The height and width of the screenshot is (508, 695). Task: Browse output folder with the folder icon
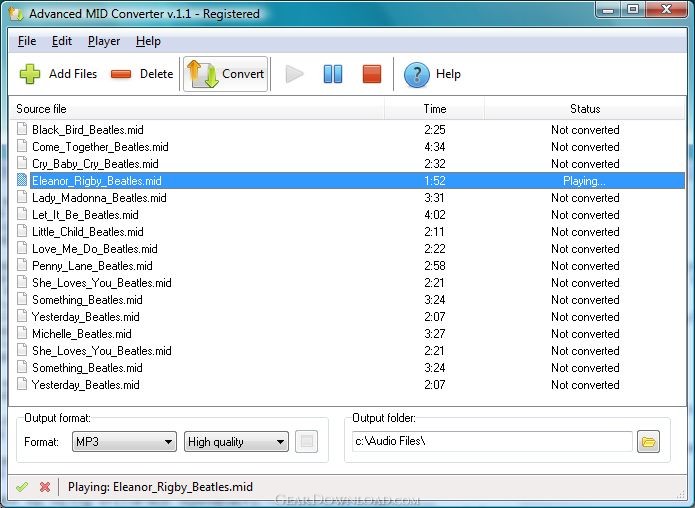648,442
